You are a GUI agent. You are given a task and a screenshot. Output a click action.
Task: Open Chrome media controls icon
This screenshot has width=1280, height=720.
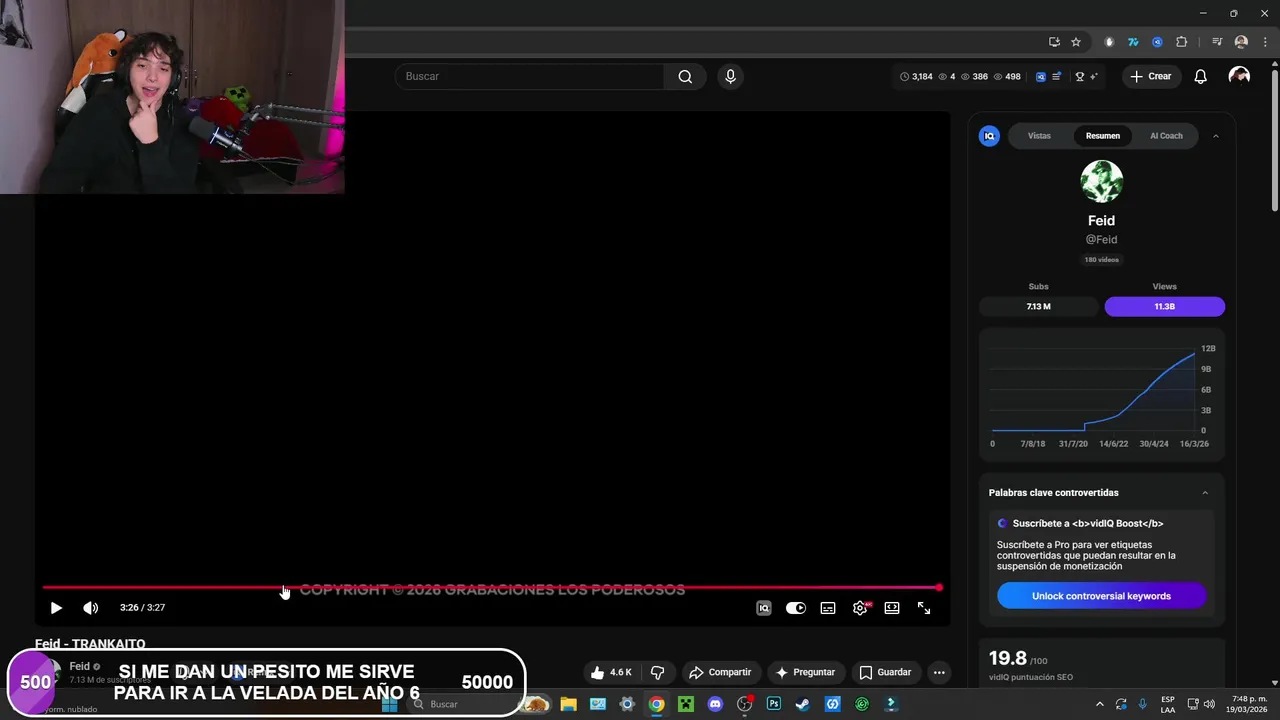coord(1217,42)
